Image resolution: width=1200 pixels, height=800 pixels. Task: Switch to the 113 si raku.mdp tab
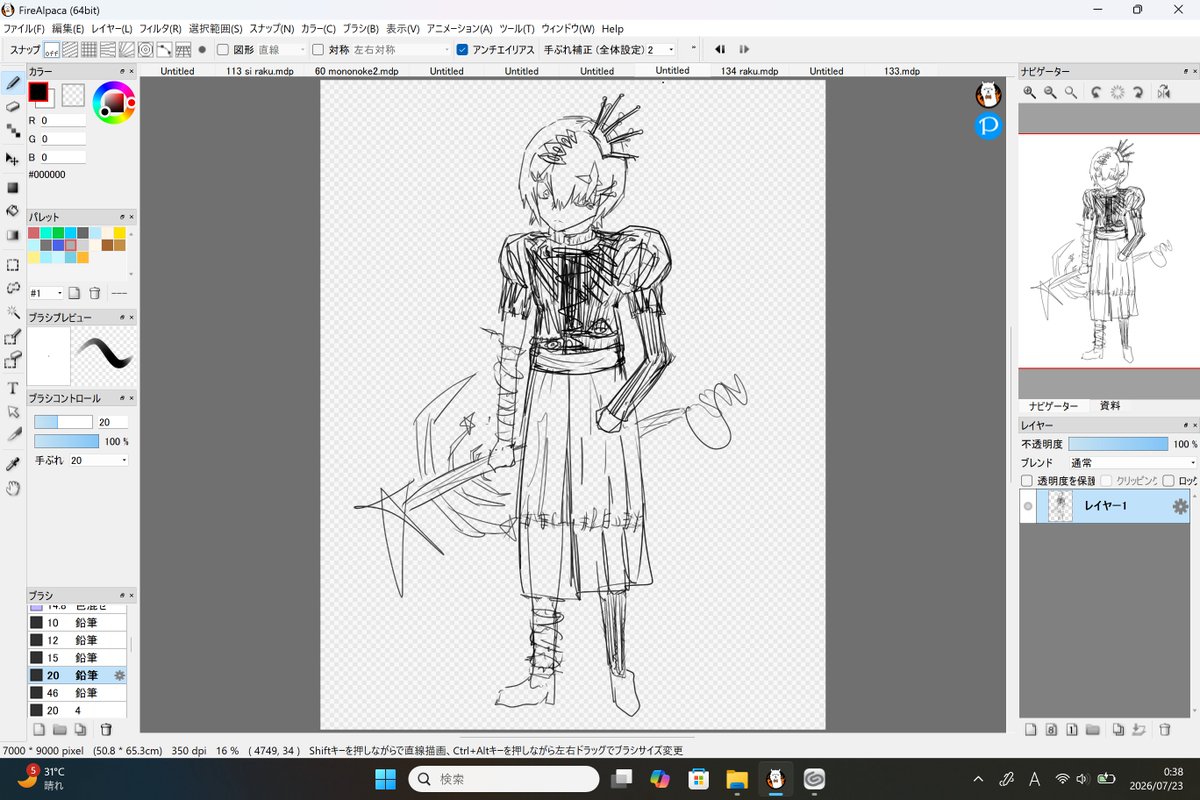(260, 71)
